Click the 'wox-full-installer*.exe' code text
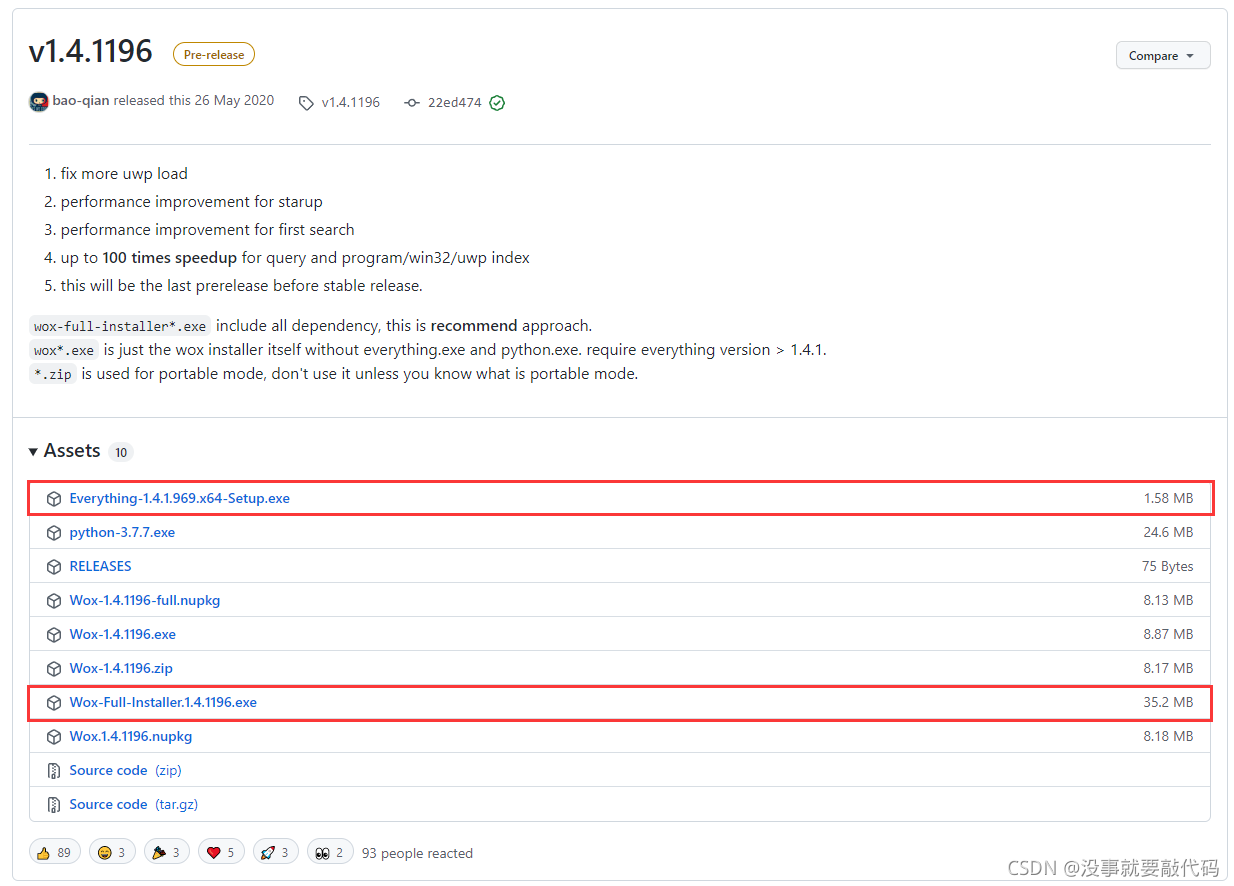This screenshot has width=1234, height=886. (x=120, y=326)
